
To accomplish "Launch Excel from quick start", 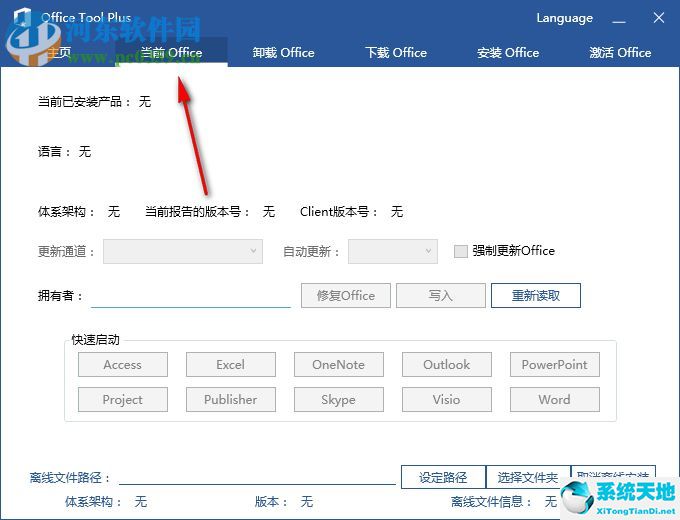I will (x=231, y=364).
